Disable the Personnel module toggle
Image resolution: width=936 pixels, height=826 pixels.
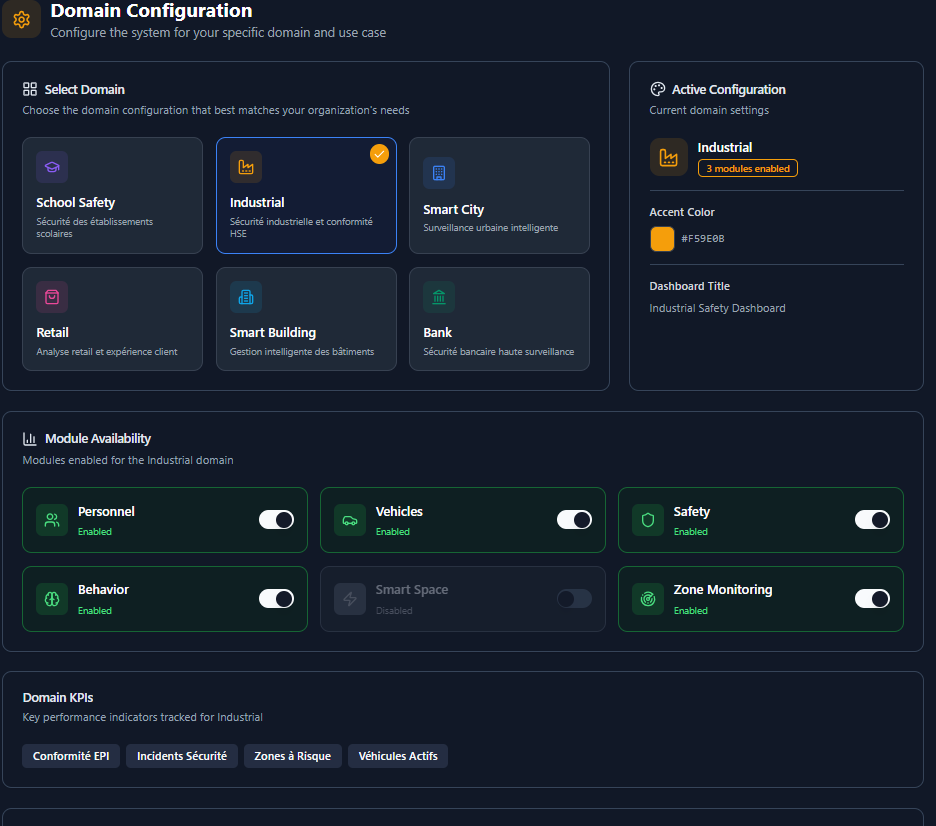tap(276, 520)
